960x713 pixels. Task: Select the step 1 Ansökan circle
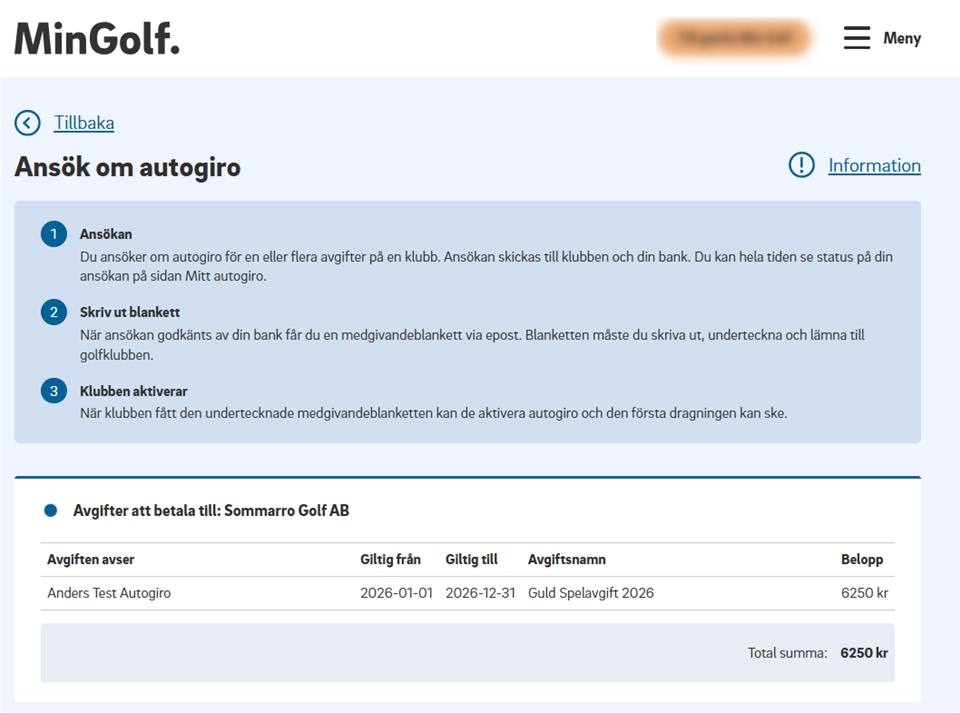click(x=53, y=234)
